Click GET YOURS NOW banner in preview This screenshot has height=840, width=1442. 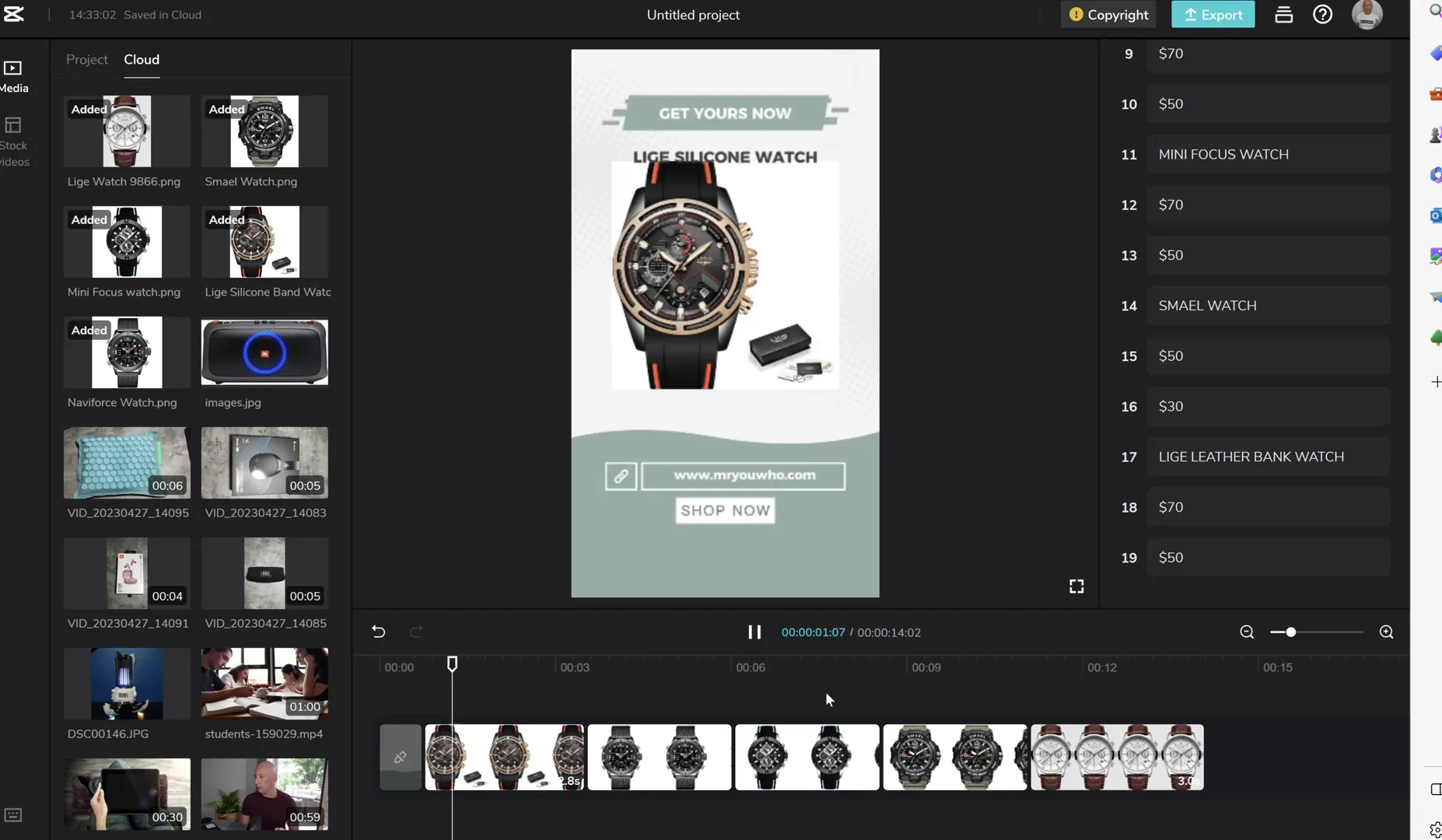pos(725,114)
